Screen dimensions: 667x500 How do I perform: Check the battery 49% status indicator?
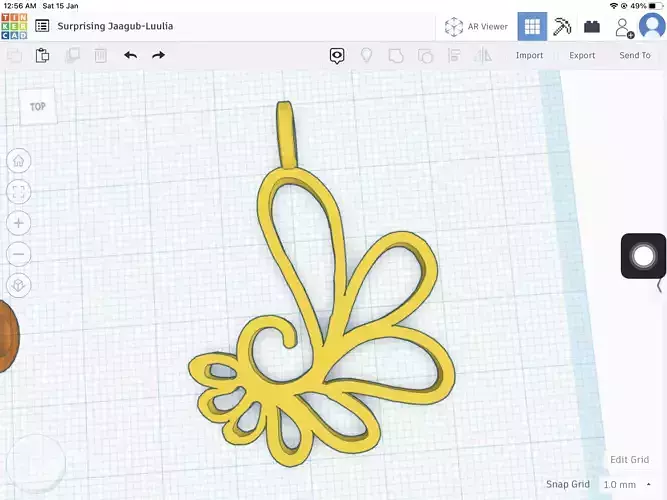(x=646, y=6)
